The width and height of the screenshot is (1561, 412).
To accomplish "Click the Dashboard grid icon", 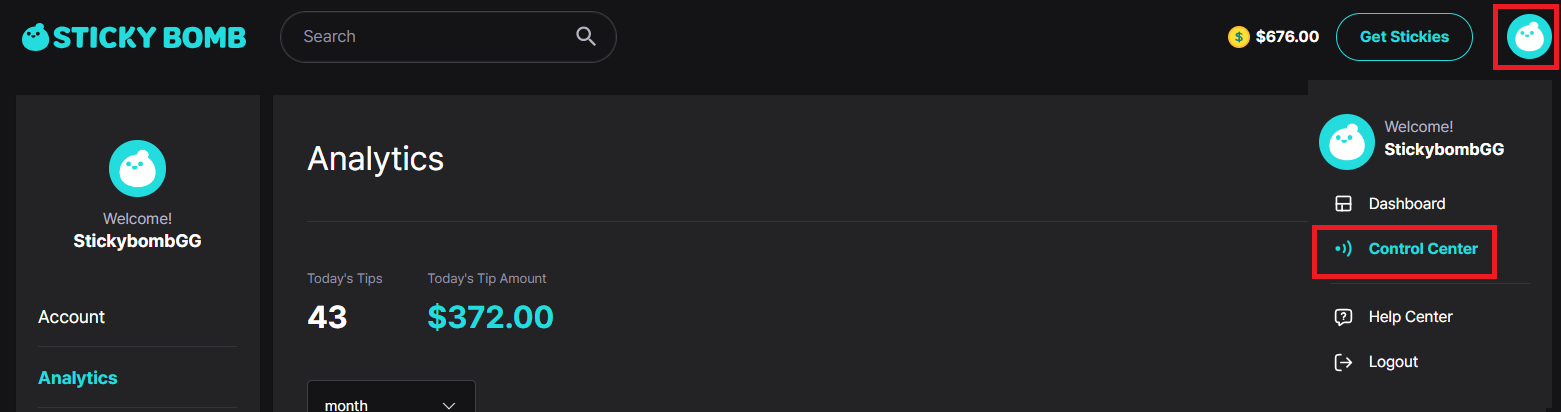I will click(1344, 204).
